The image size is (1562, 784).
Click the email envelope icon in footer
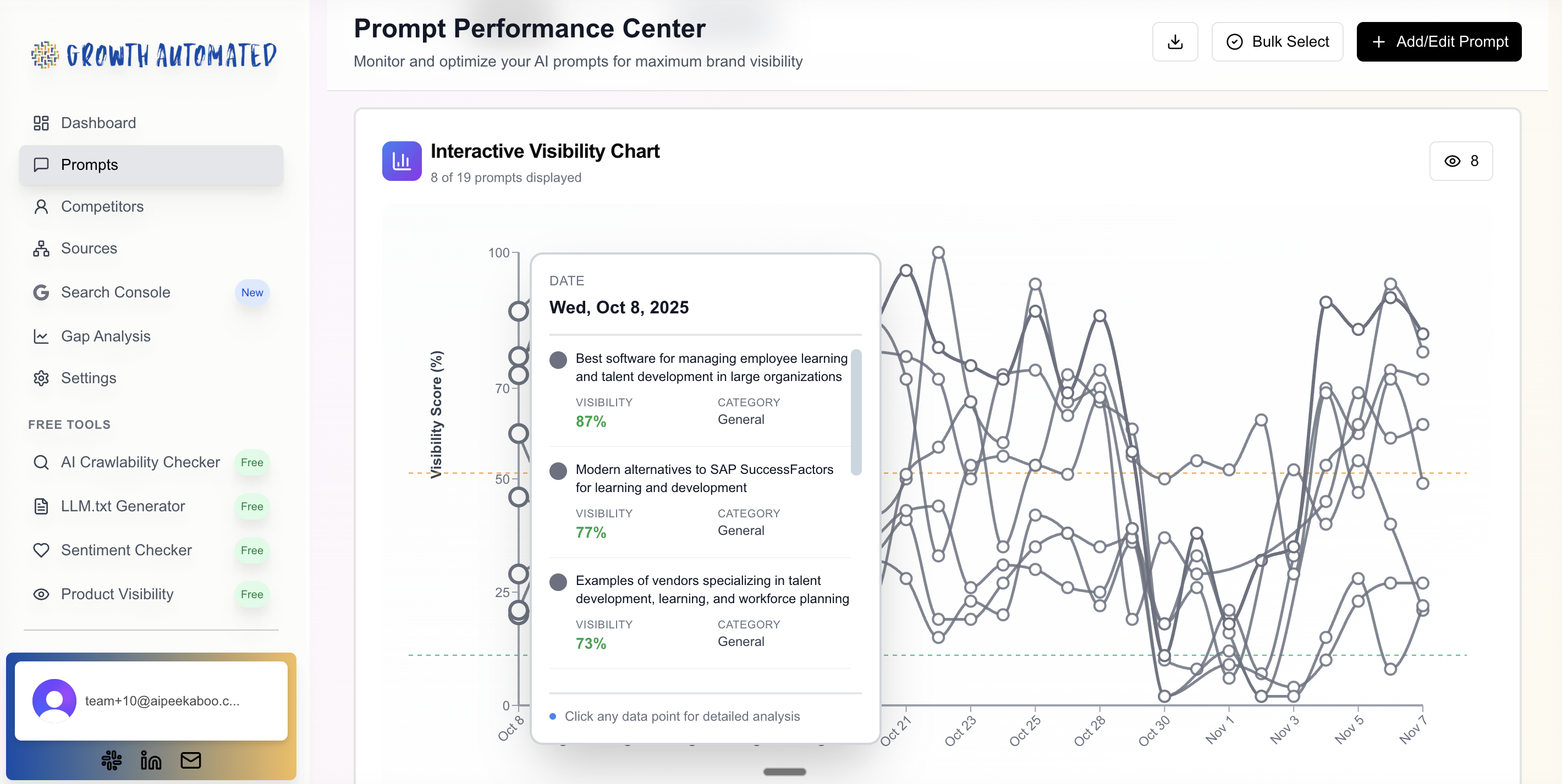(x=190, y=760)
